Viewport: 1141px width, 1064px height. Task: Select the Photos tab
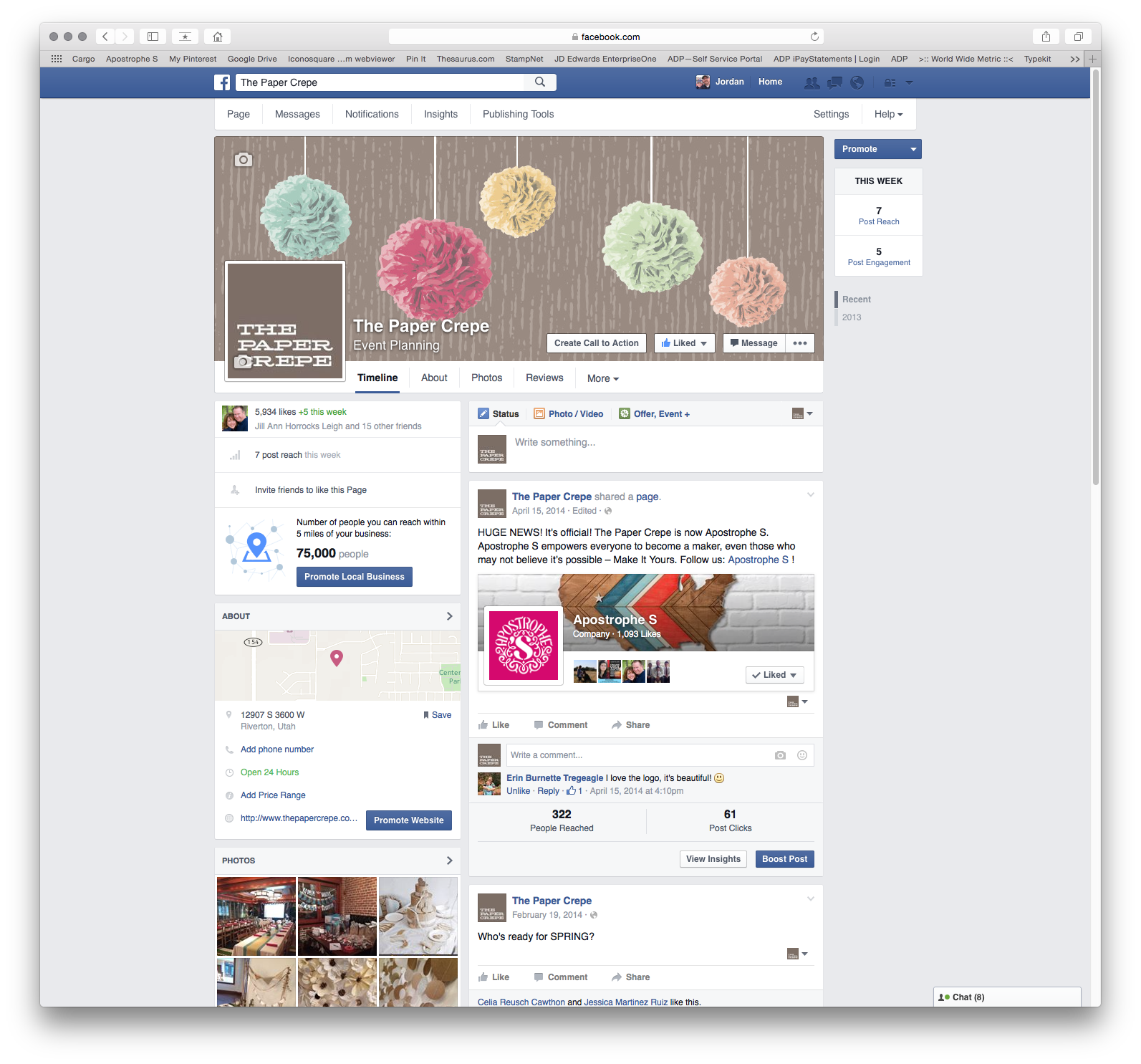[486, 378]
